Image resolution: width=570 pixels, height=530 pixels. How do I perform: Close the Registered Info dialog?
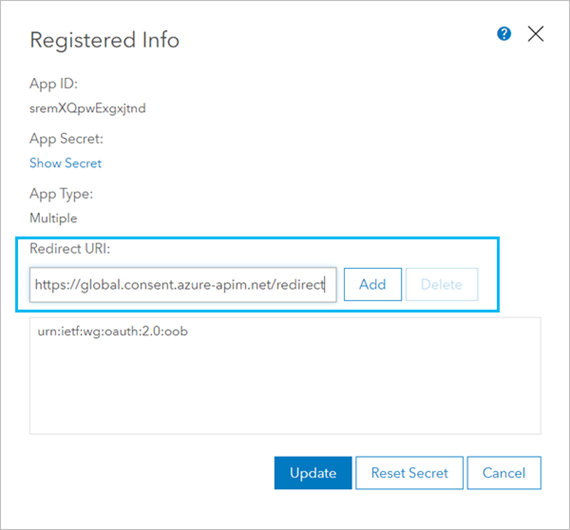pyautogui.click(x=535, y=34)
